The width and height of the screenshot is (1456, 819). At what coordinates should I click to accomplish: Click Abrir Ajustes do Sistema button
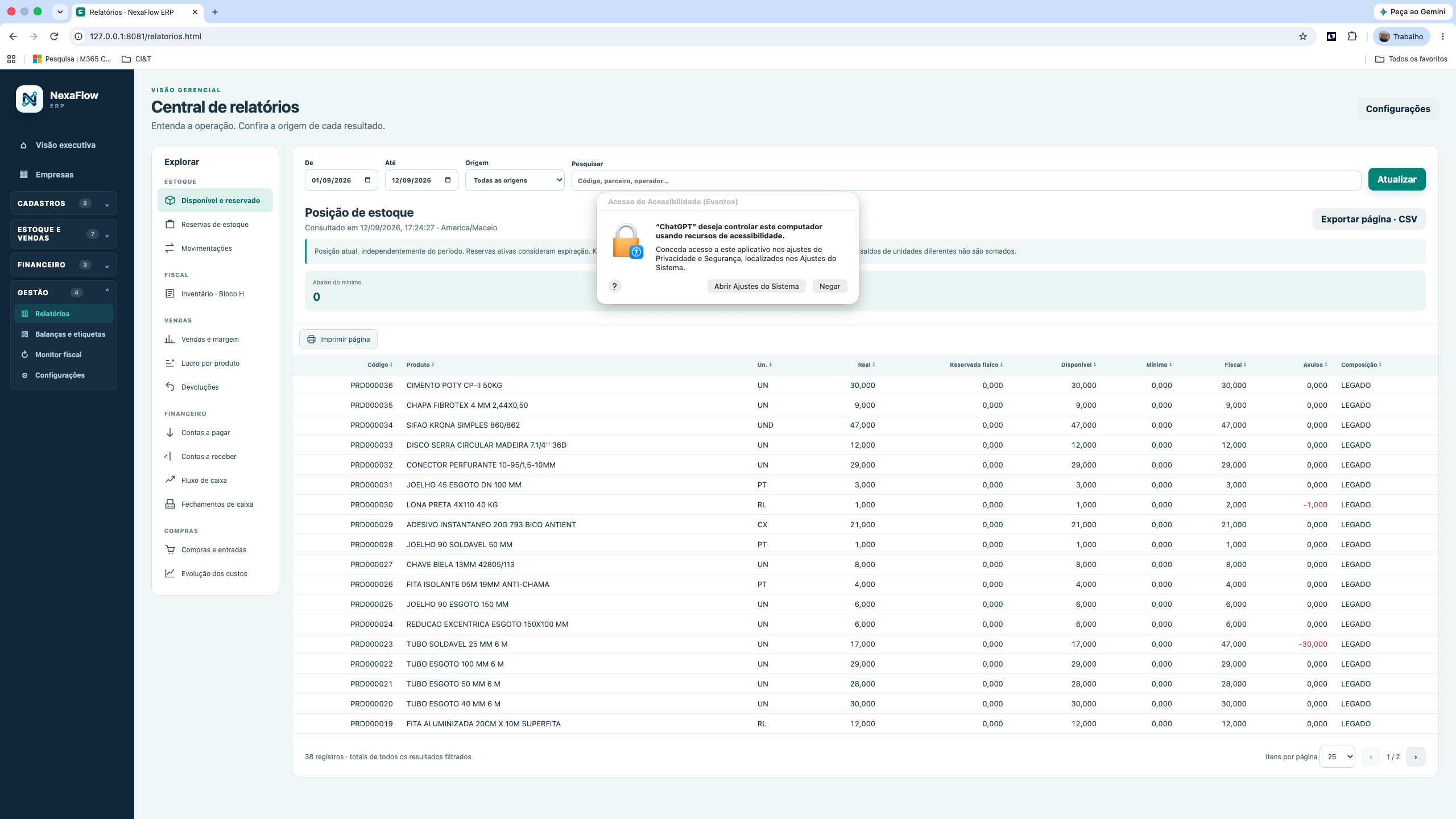point(756,287)
